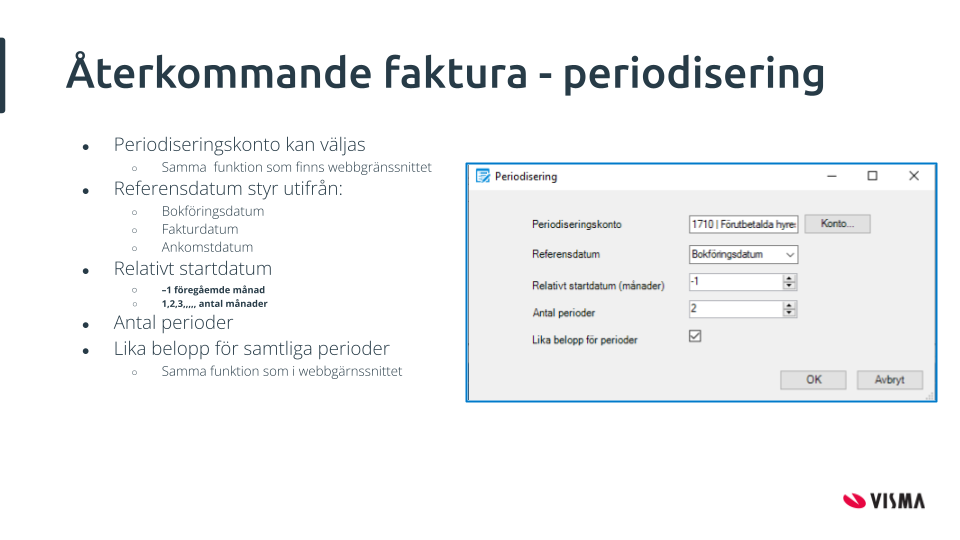
Task: Click the Visma logo
Action: [x=883, y=500]
